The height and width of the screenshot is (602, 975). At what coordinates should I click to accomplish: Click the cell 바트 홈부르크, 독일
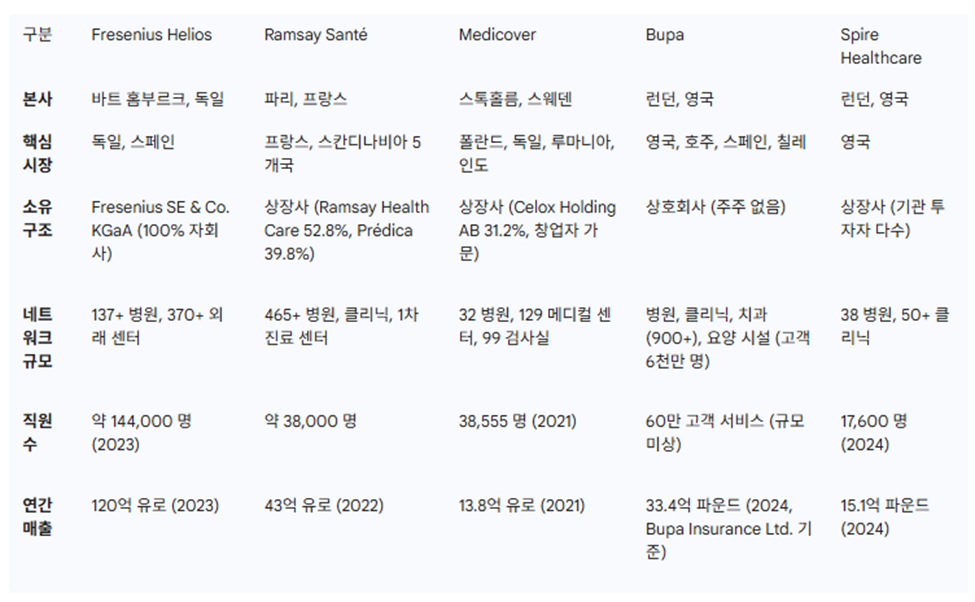[x=157, y=99]
